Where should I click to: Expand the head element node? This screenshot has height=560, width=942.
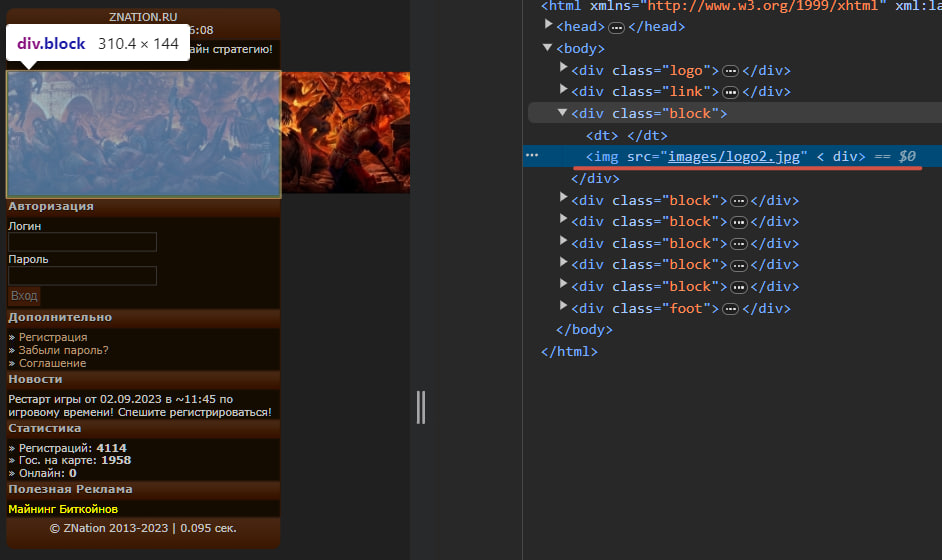(x=548, y=27)
